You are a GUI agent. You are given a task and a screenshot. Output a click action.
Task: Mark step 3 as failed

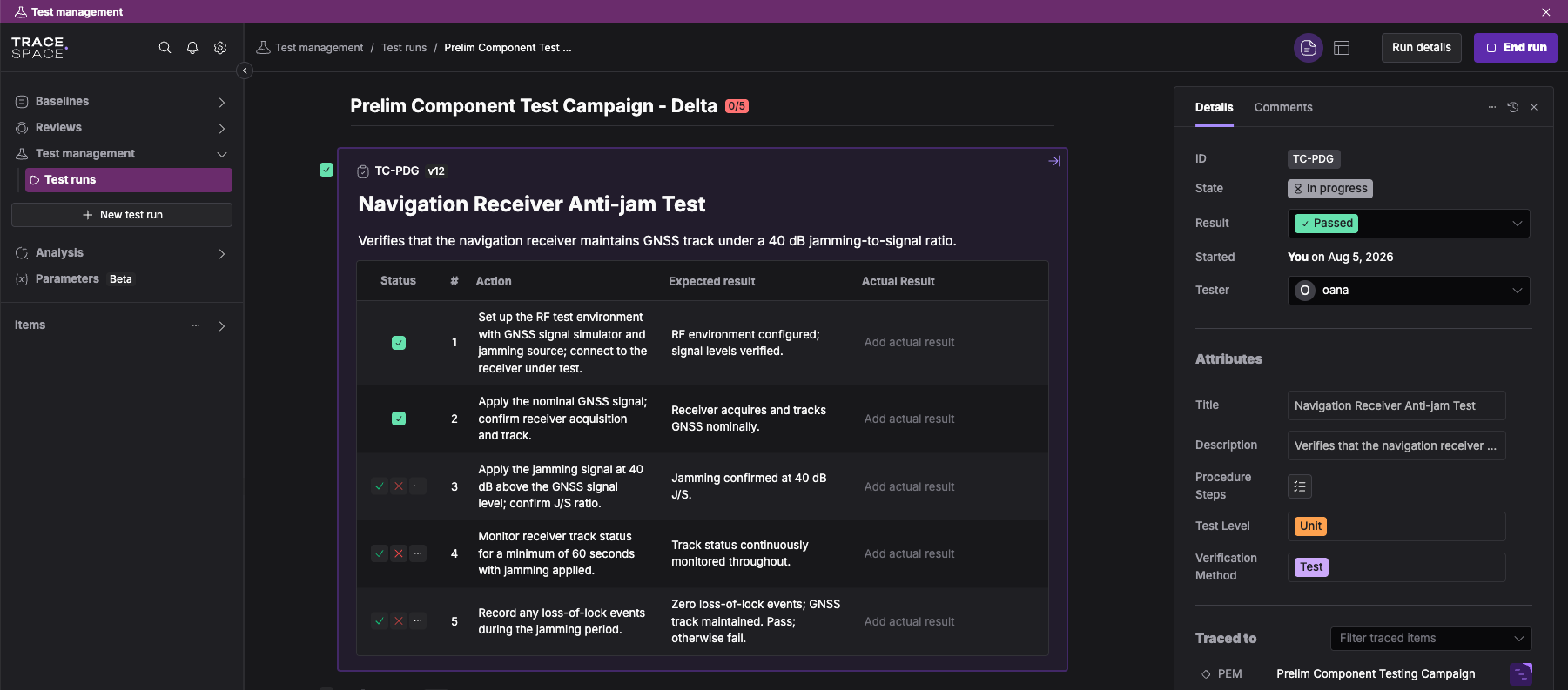[399, 486]
